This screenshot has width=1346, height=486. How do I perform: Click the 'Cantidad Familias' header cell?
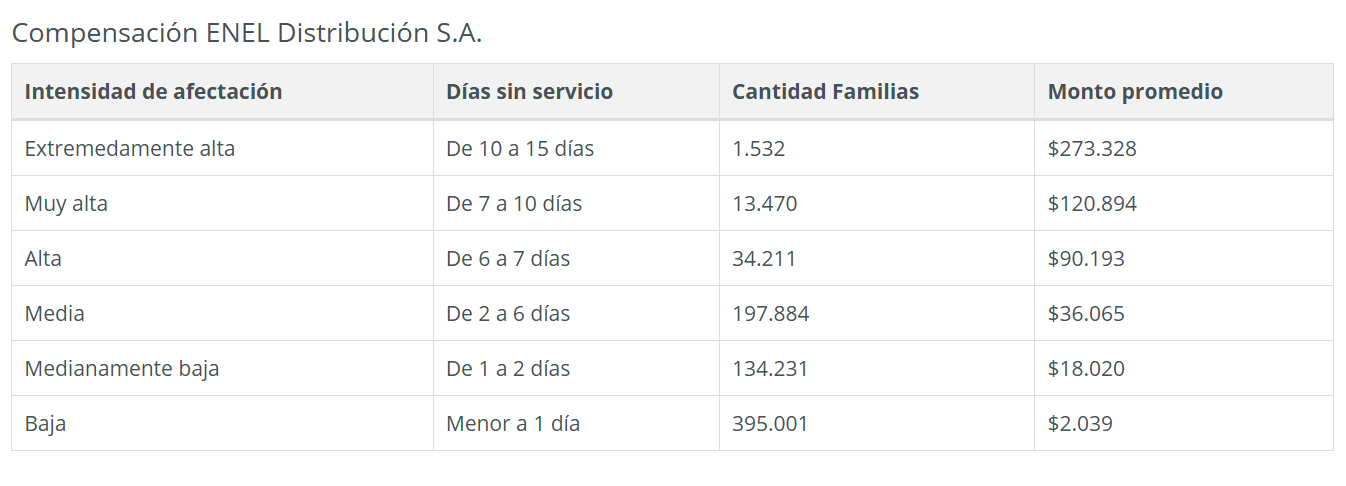pyautogui.click(x=825, y=92)
